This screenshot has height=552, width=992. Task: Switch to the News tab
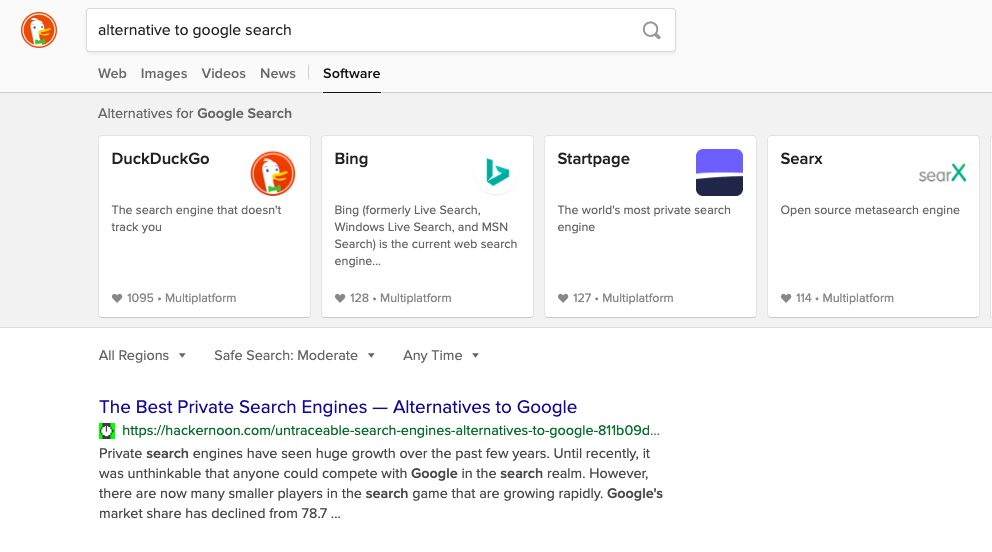tap(278, 73)
